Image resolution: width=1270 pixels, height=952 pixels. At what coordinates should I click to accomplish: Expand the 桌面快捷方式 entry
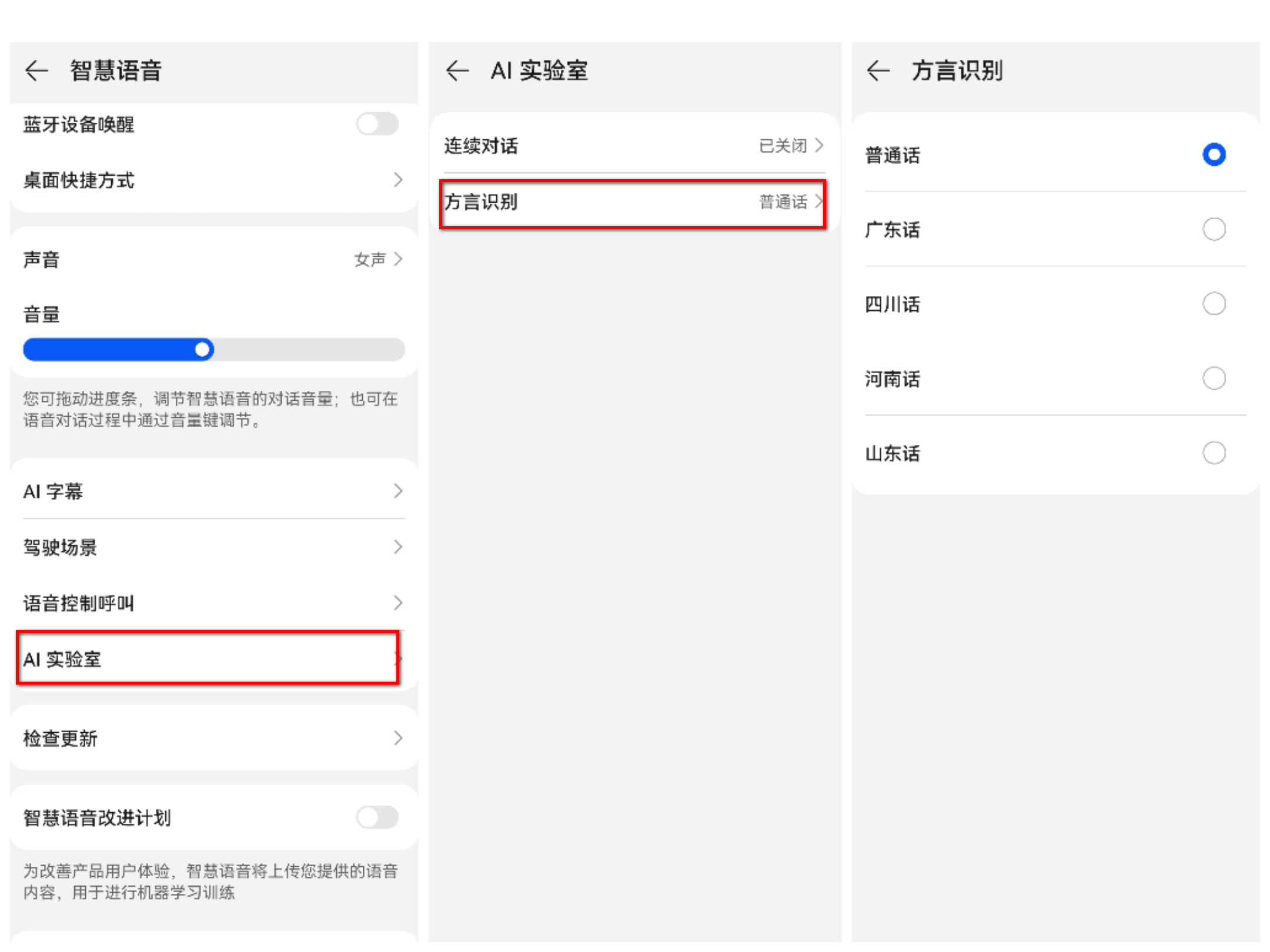(212, 180)
